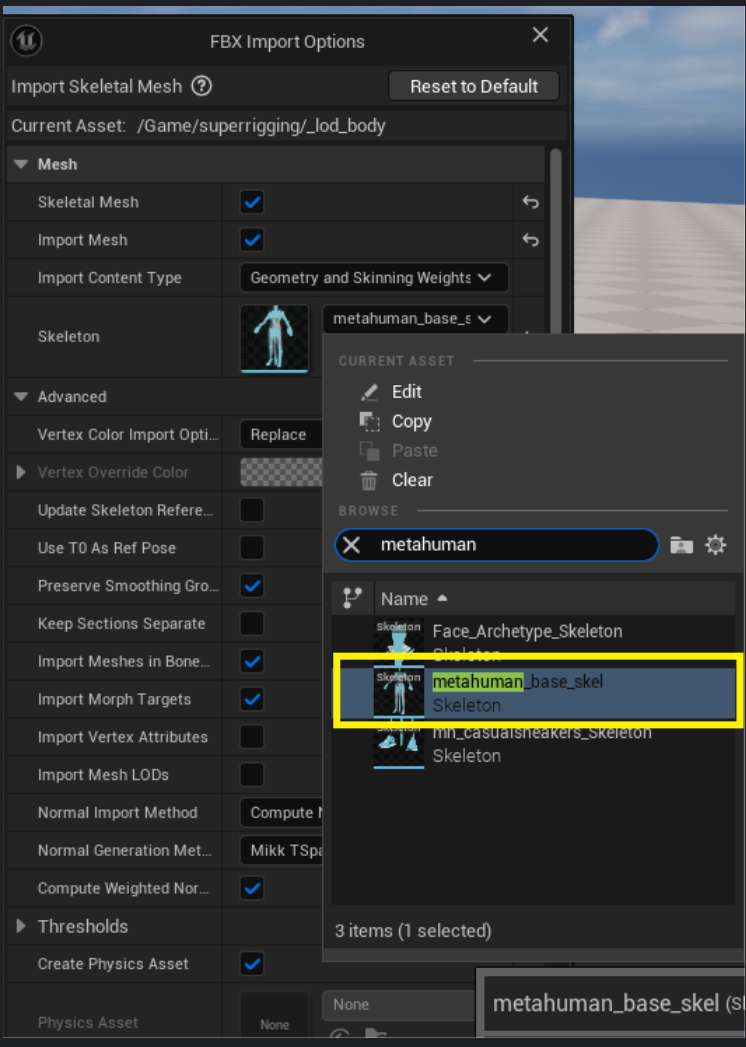Image resolution: width=746 pixels, height=1047 pixels.
Task: Choose Clear from Current Asset menu
Action: (x=412, y=480)
